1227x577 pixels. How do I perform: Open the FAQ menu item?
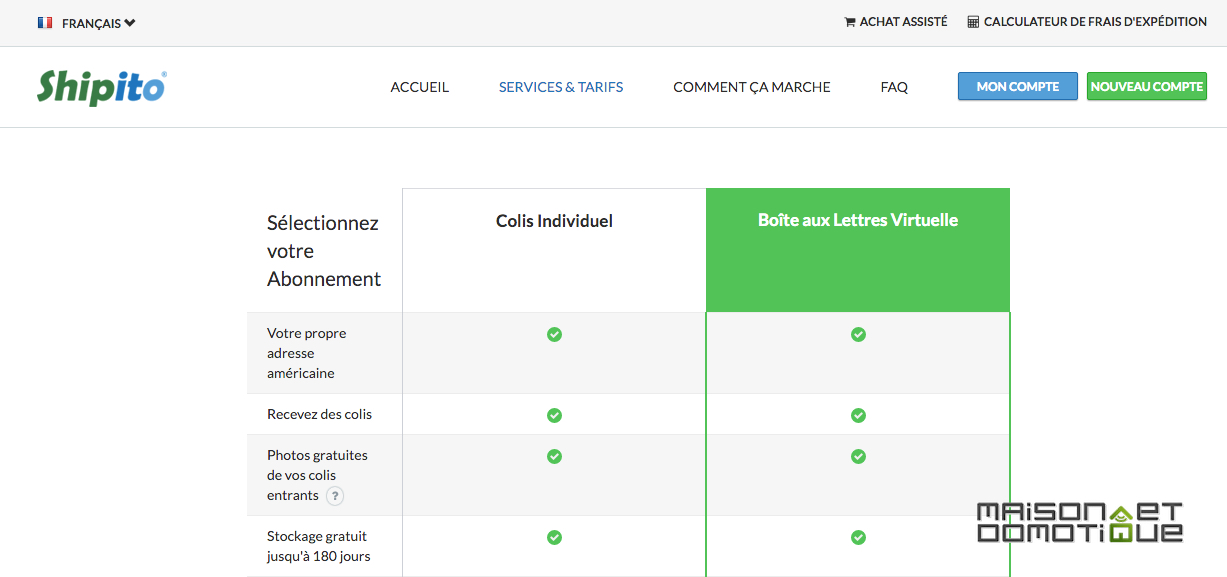tap(894, 87)
